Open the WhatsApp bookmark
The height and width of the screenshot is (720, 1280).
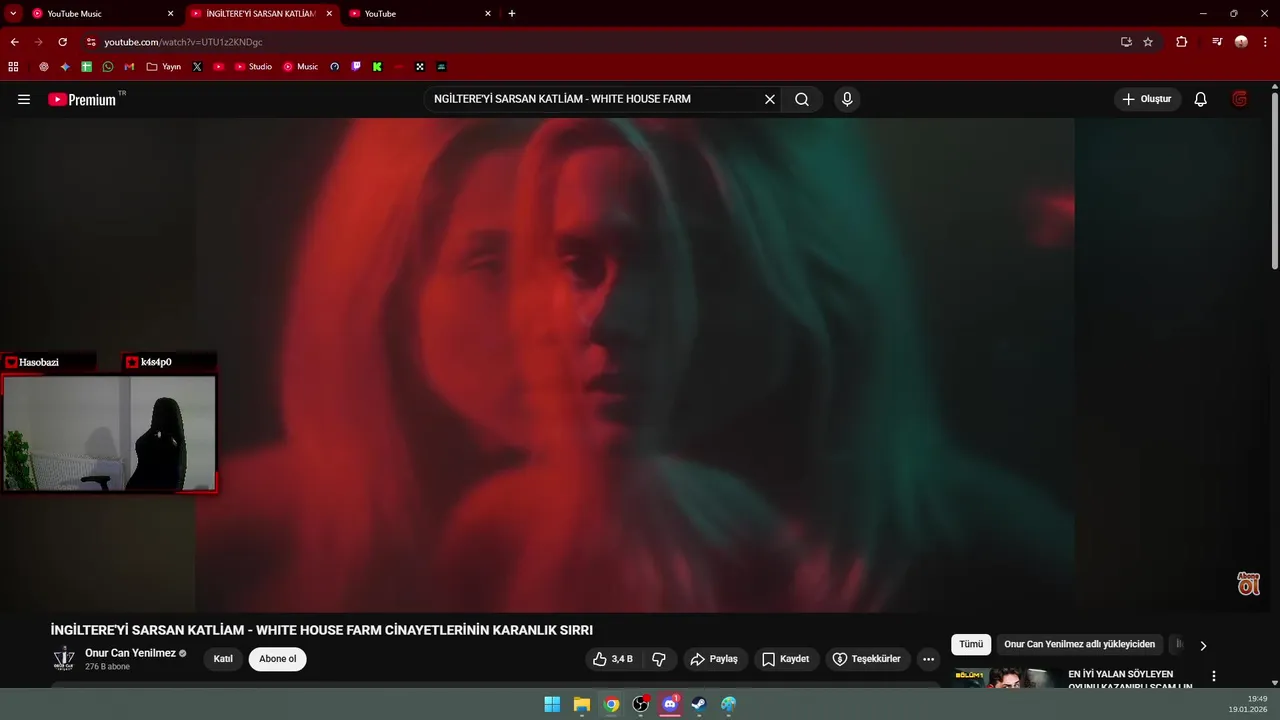[108, 67]
